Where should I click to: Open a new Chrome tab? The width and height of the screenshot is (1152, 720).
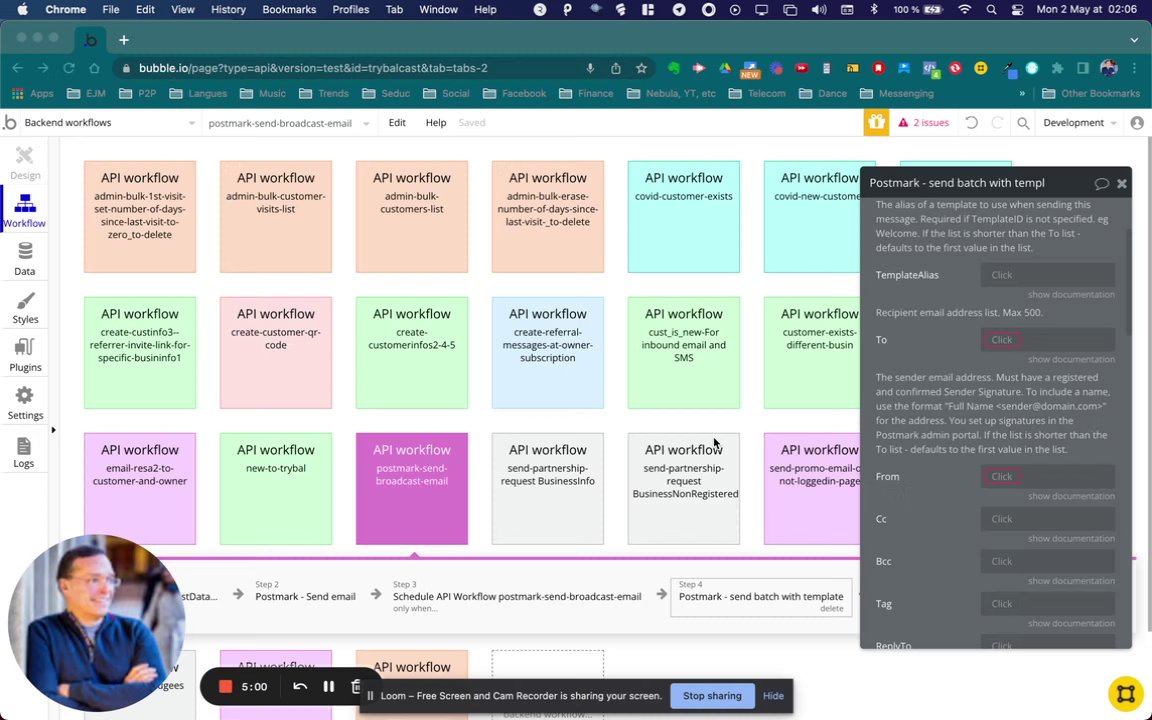coord(123,40)
